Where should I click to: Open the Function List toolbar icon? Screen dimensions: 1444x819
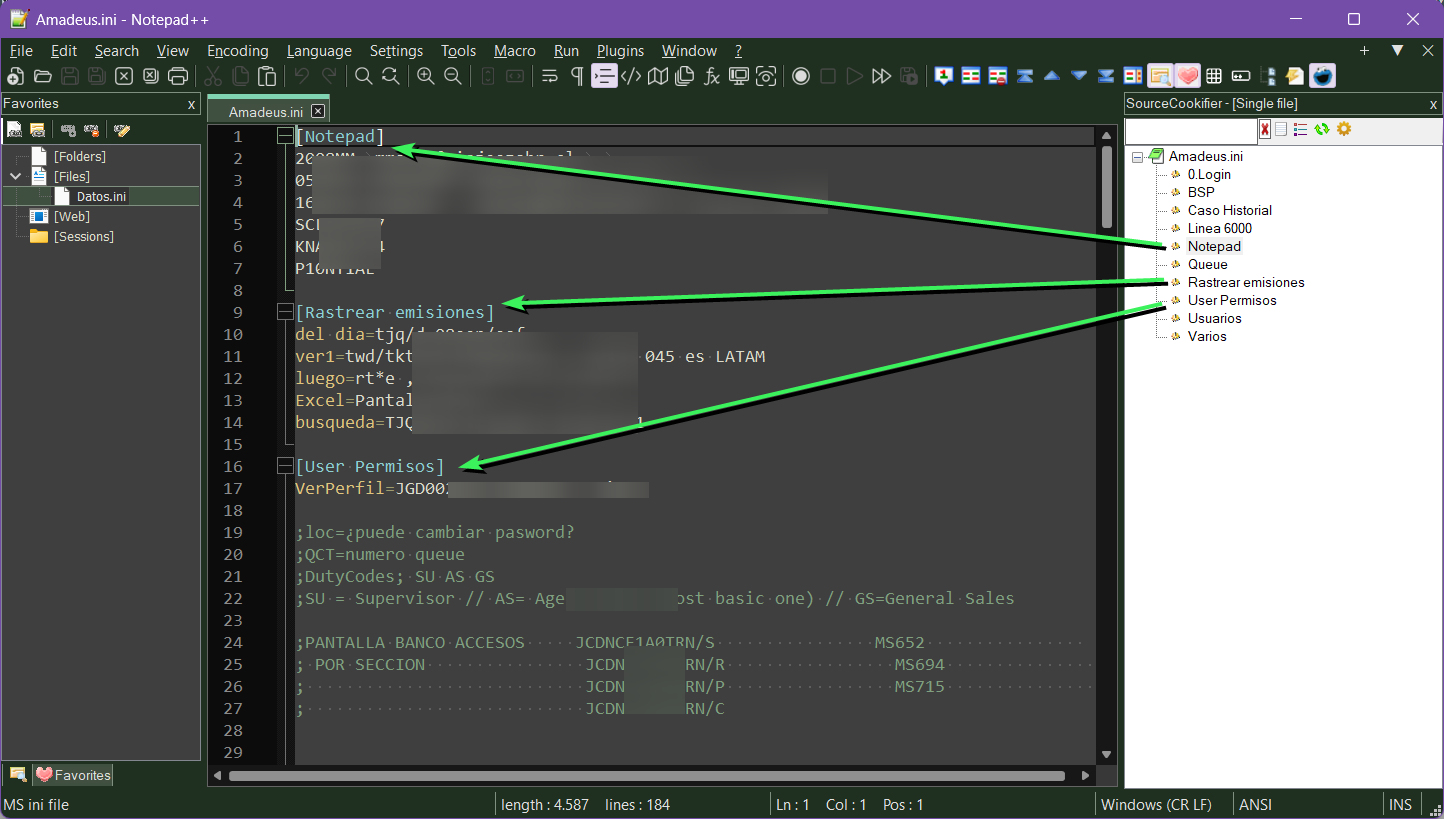(x=712, y=76)
